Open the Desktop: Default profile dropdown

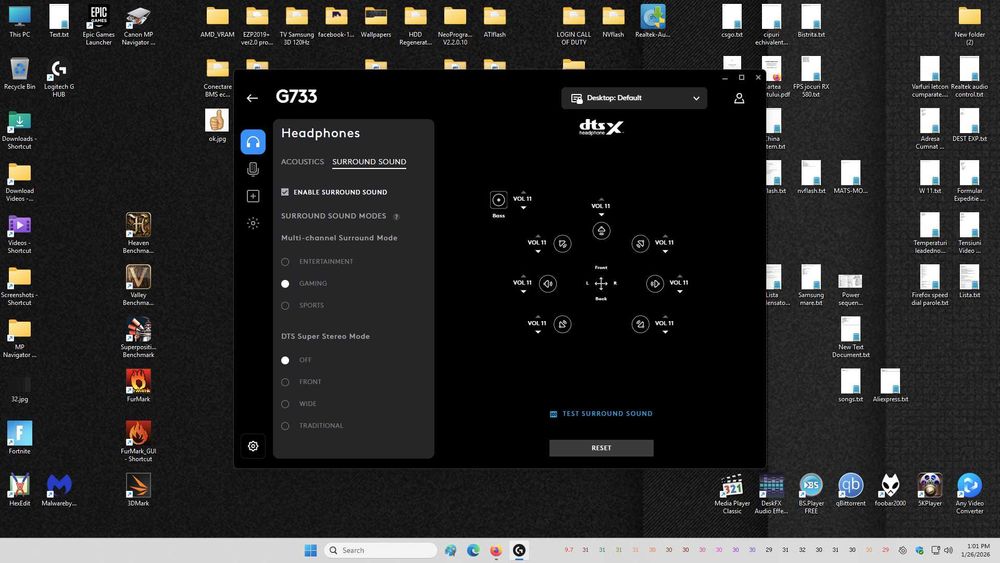click(634, 98)
